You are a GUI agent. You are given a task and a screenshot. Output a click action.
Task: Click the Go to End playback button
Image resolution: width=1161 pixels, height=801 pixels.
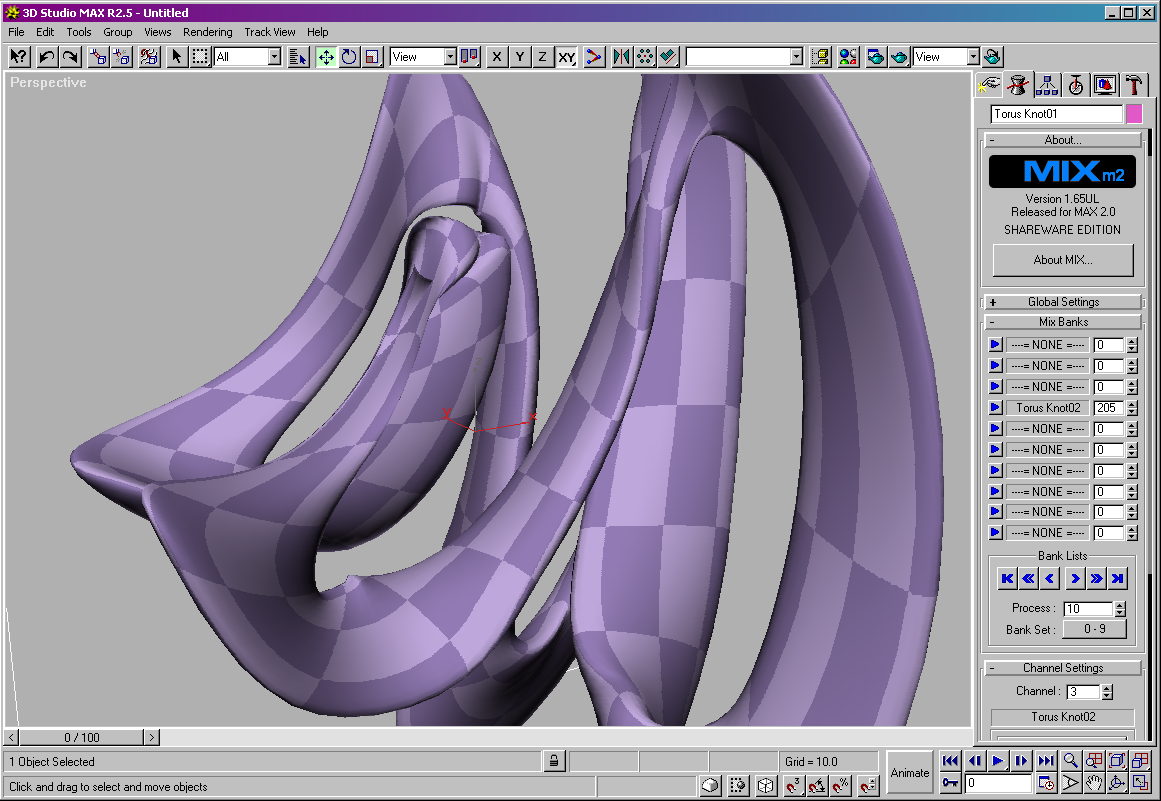1046,760
